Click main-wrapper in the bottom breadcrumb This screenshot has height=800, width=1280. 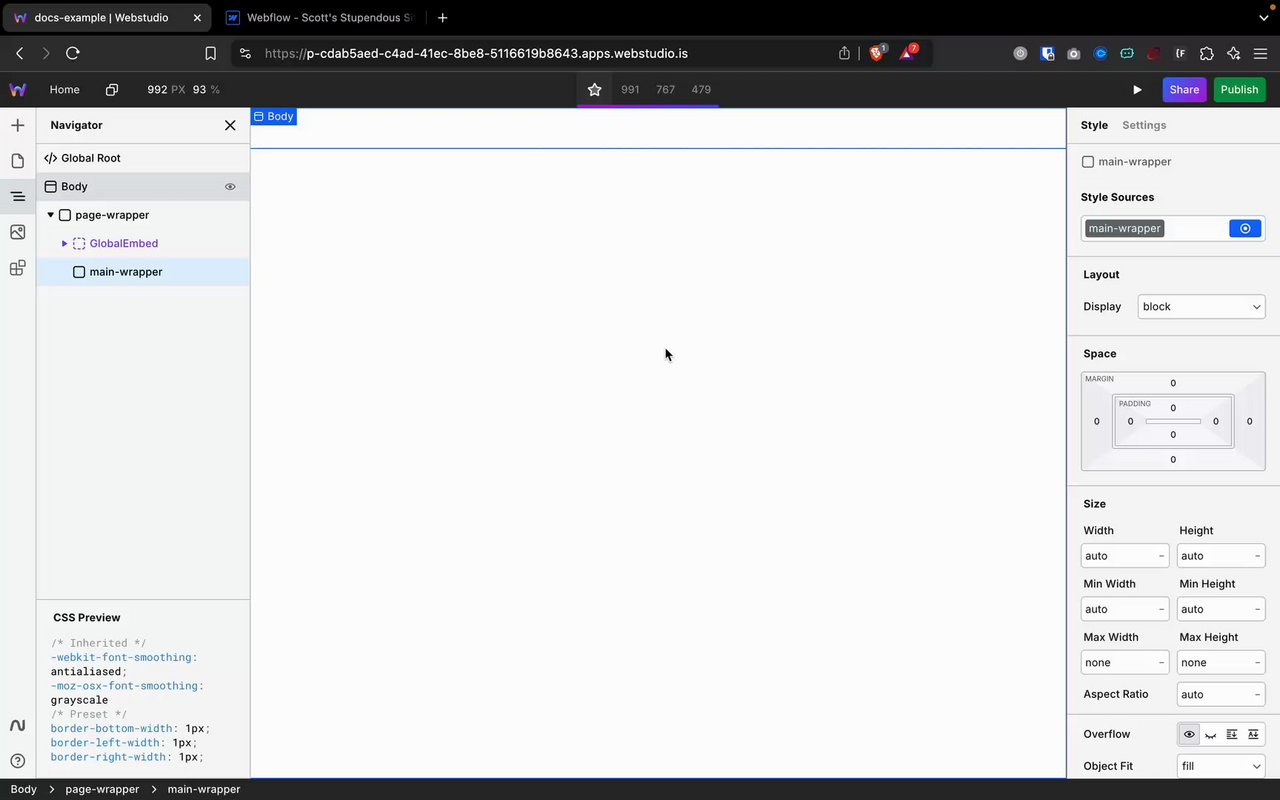[204, 789]
